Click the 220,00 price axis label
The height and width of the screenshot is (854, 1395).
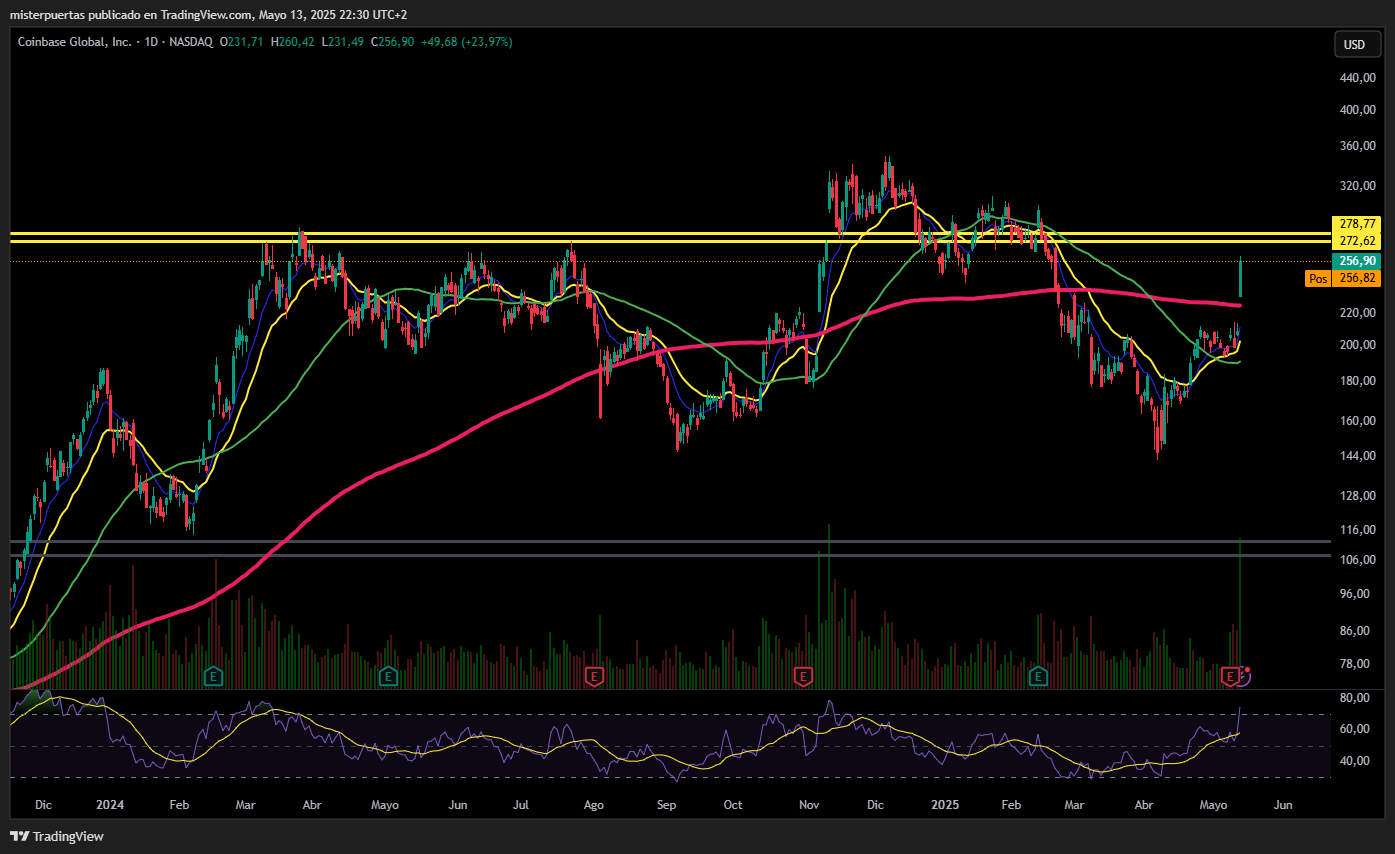point(1359,313)
